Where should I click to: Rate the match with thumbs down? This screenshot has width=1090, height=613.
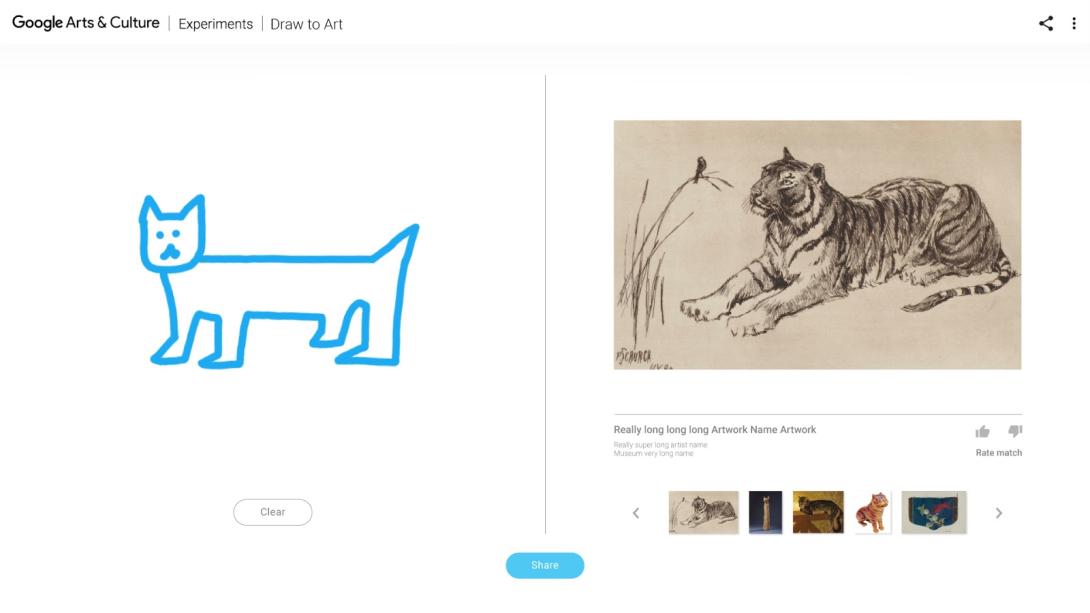click(x=1015, y=432)
